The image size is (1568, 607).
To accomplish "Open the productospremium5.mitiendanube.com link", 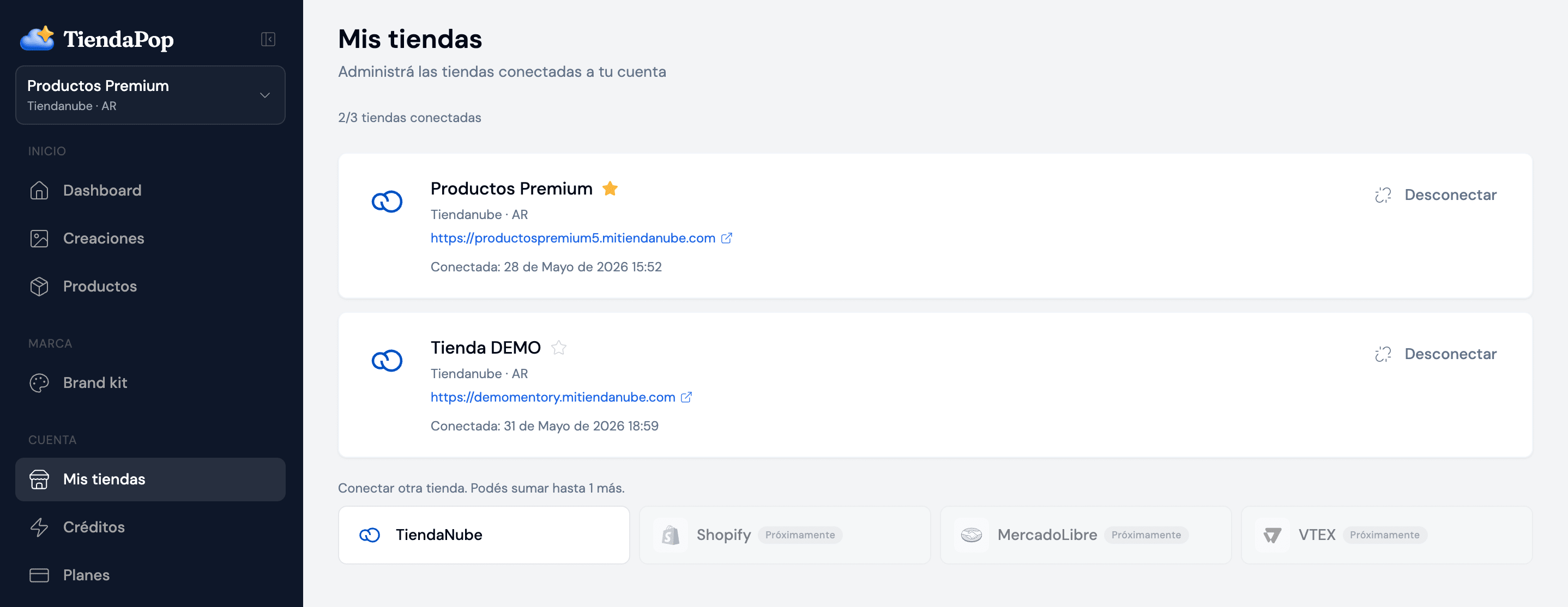I will coord(573,239).
